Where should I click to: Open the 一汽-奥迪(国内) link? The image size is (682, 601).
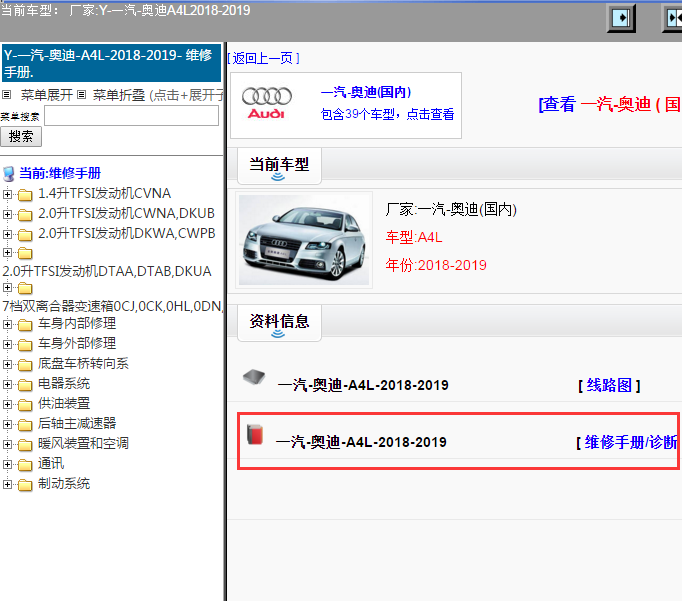point(366,92)
